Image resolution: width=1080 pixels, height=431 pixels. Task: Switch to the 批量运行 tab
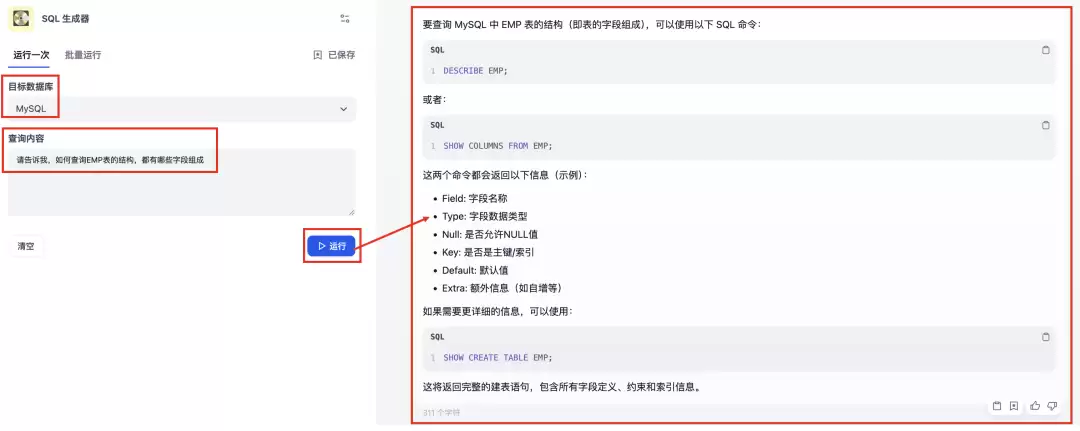(83, 55)
